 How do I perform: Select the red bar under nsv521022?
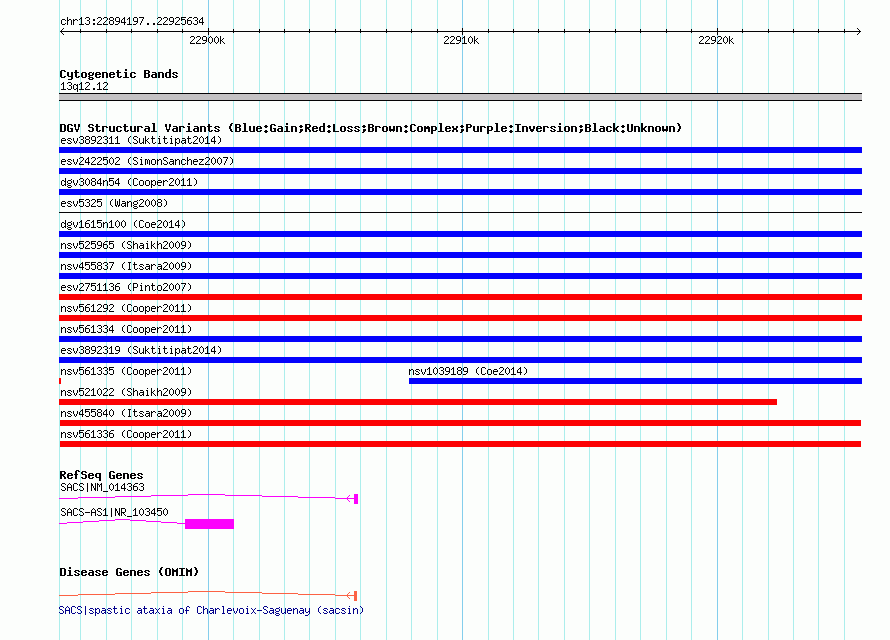pyautogui.click(x=418, y=402)
